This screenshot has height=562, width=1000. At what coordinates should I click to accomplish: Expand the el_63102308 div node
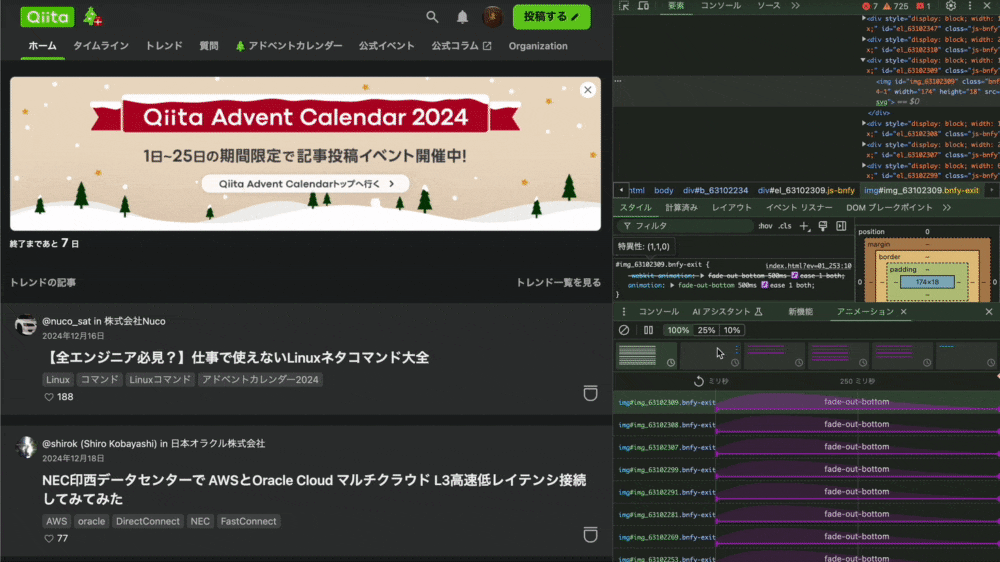864,123
